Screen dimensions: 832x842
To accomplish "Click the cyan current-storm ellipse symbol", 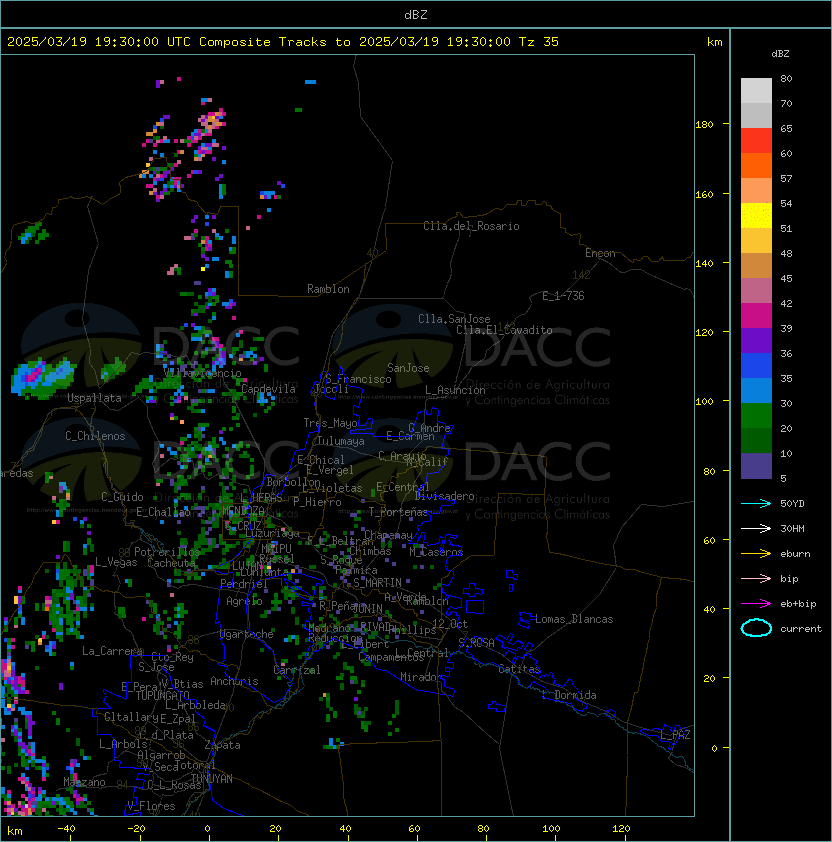I will click(x=756, y=628).
